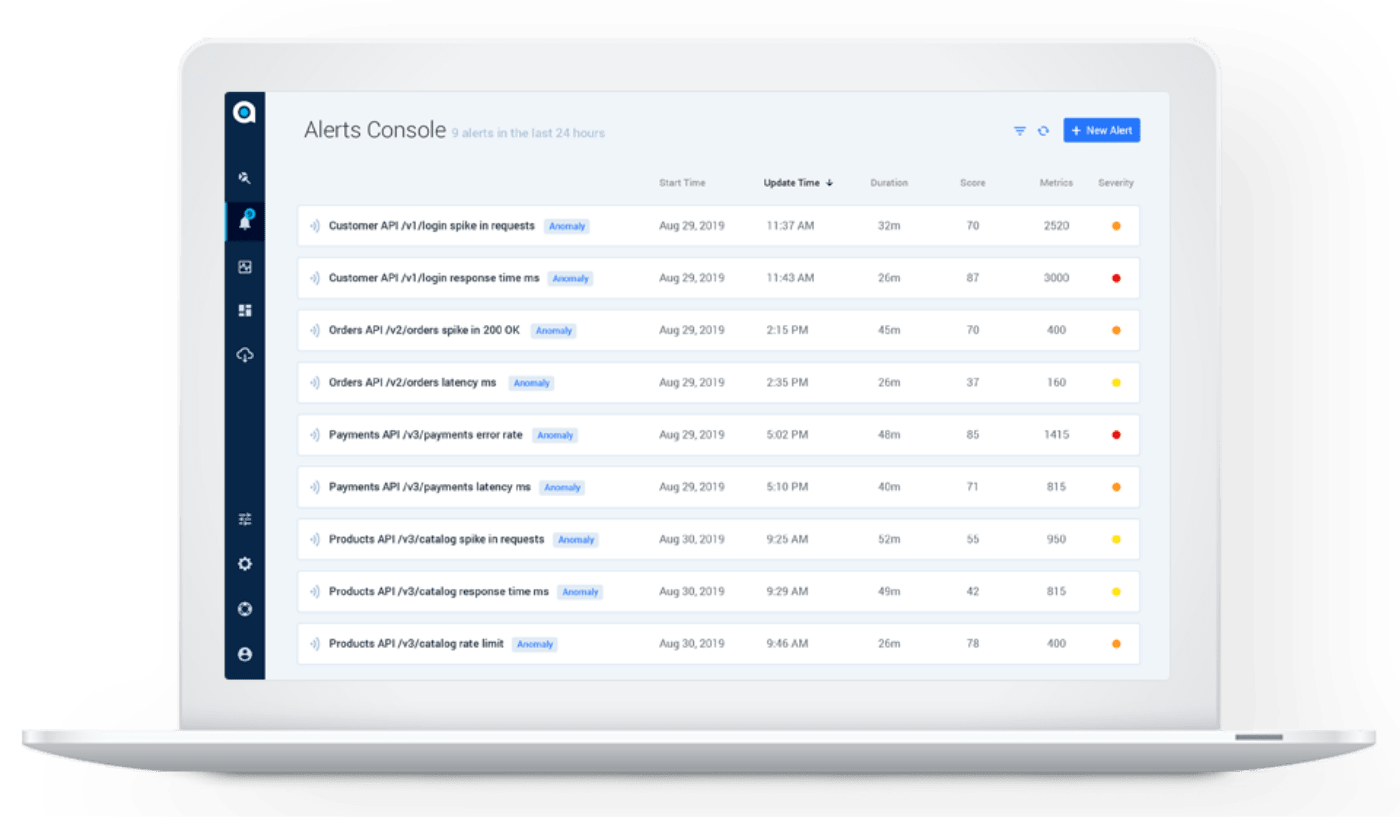
Task: Sort by the Start Time column header
Action: click(x=682, y=183)
